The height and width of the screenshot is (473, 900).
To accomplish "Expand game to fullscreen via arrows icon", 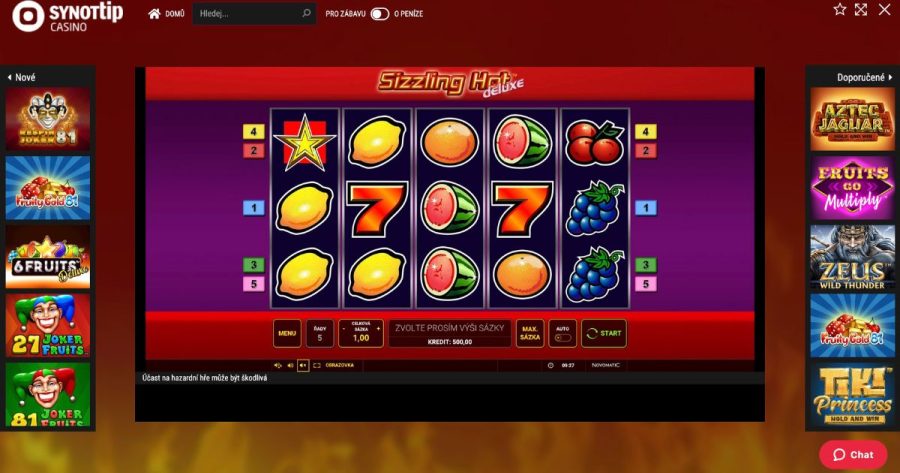I will tap(860, 9).
